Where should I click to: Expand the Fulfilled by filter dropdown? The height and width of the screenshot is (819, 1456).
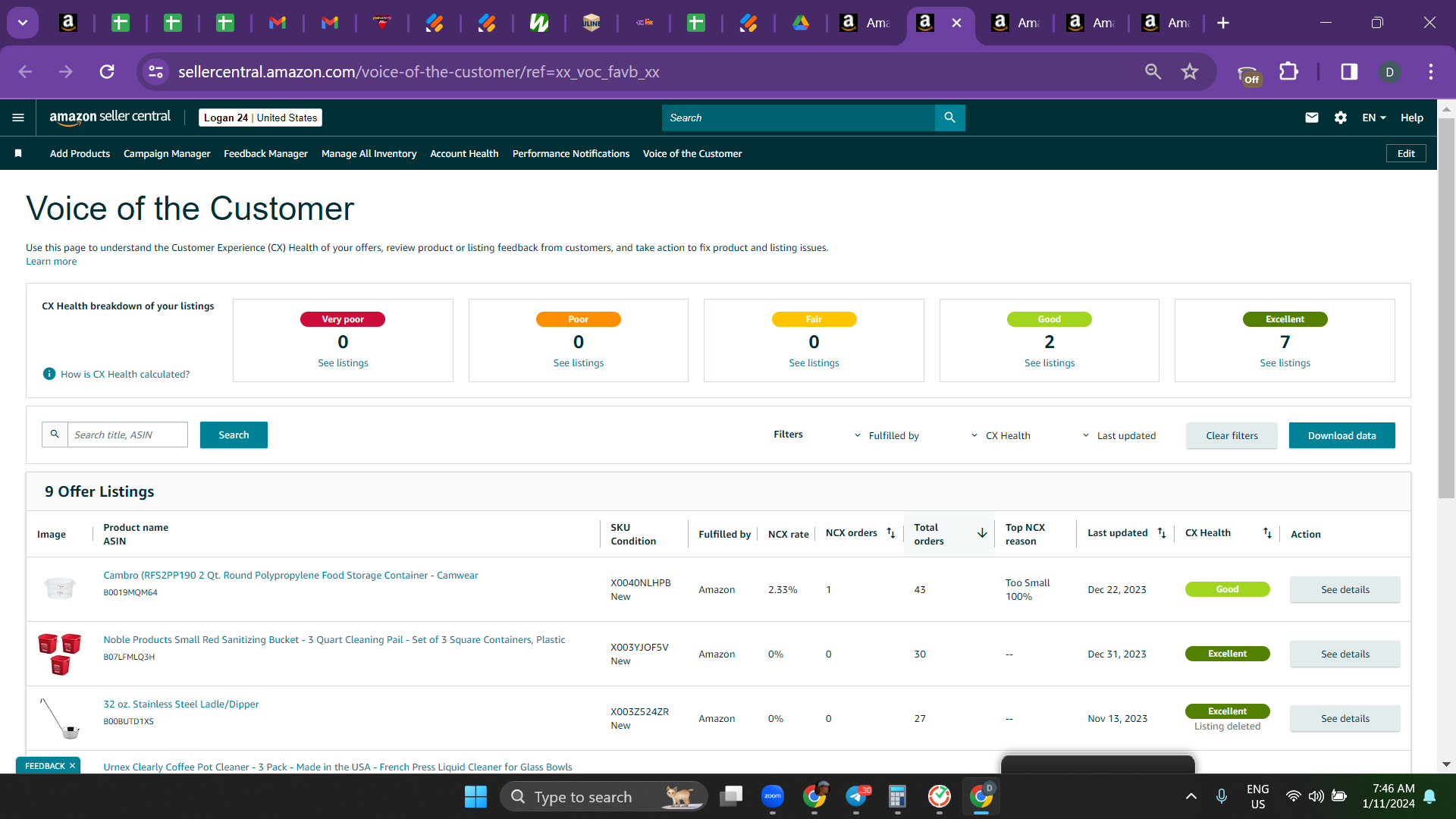pyautogui.click(x=886, y=435)
